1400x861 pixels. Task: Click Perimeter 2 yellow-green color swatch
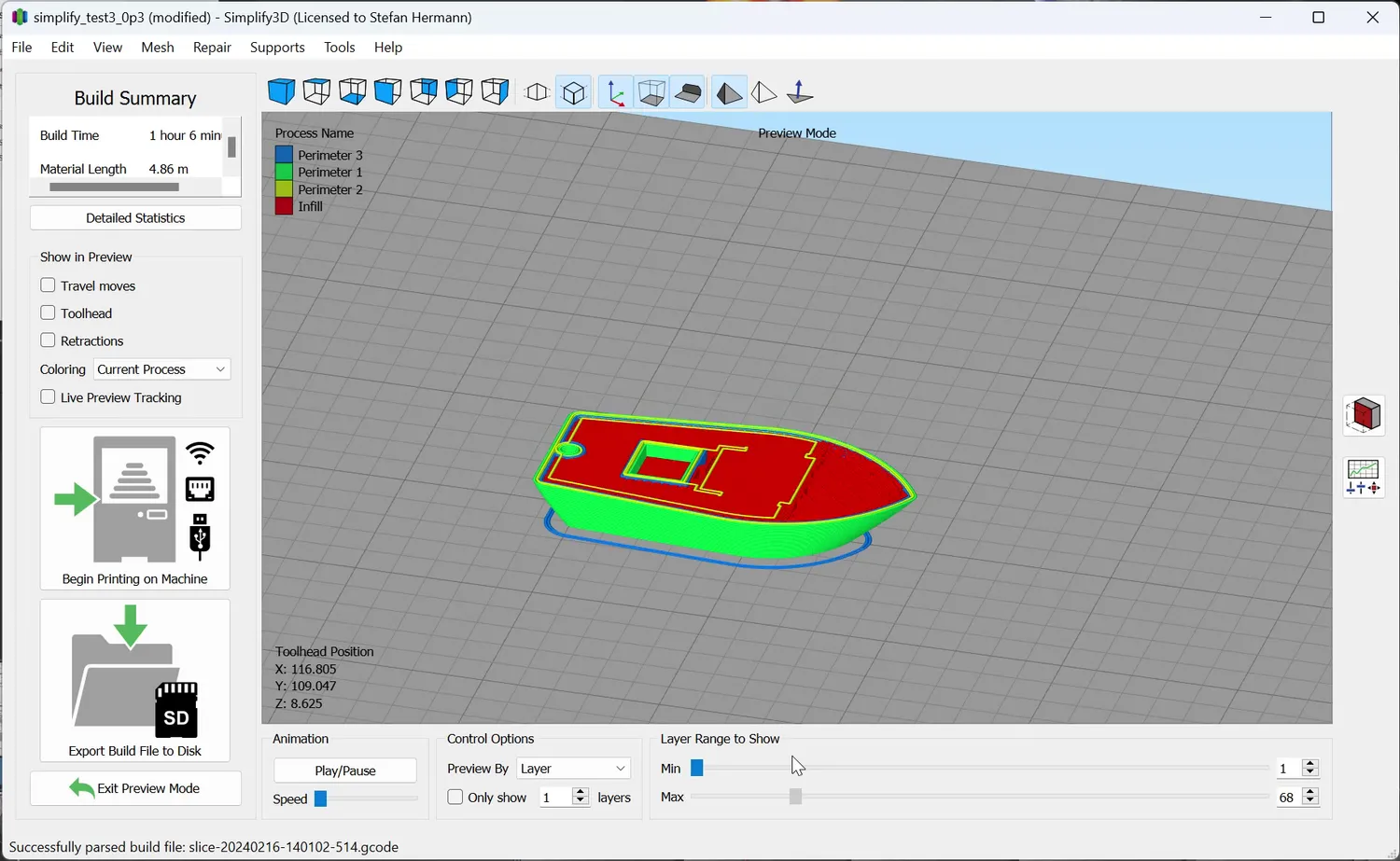click(x=284, y=189)
